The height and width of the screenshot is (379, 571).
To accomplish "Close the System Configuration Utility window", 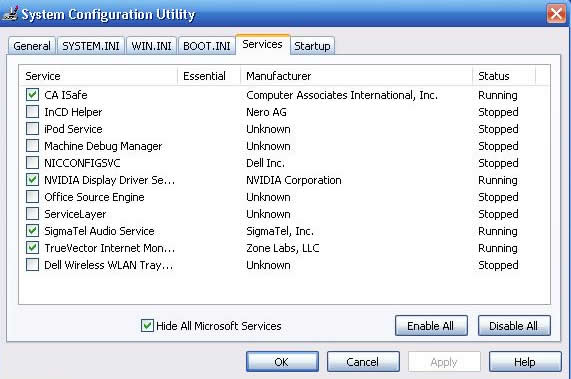I will (x=556, y=14).
